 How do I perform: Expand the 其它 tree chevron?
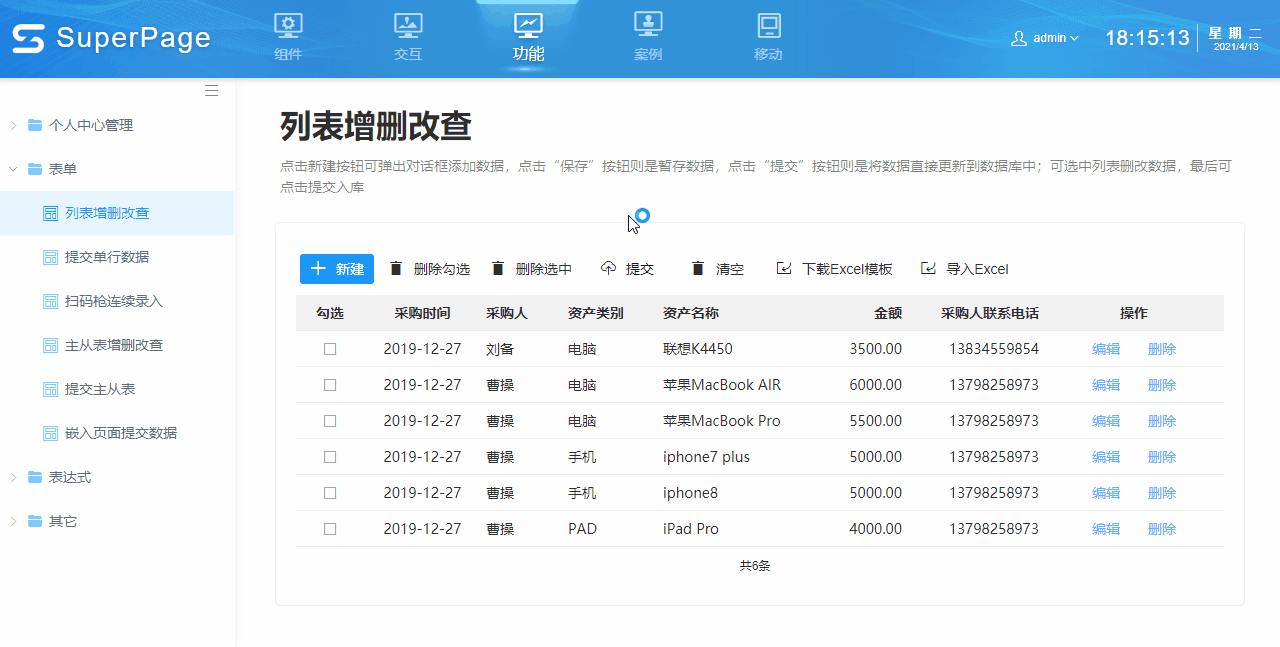[x=13, y=521]
